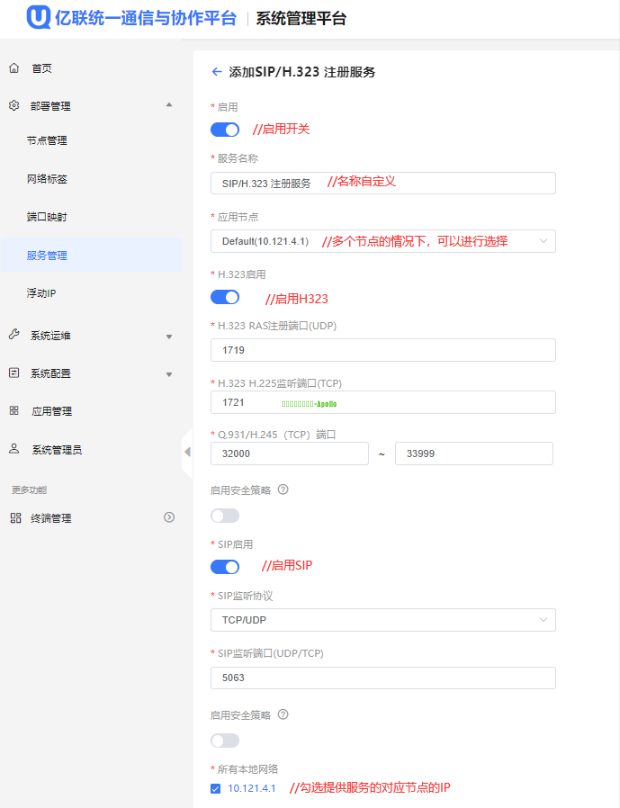Open the SIP监听协议 TCP/UDP dropdown

pyautogui.click(x=382, y=620)
